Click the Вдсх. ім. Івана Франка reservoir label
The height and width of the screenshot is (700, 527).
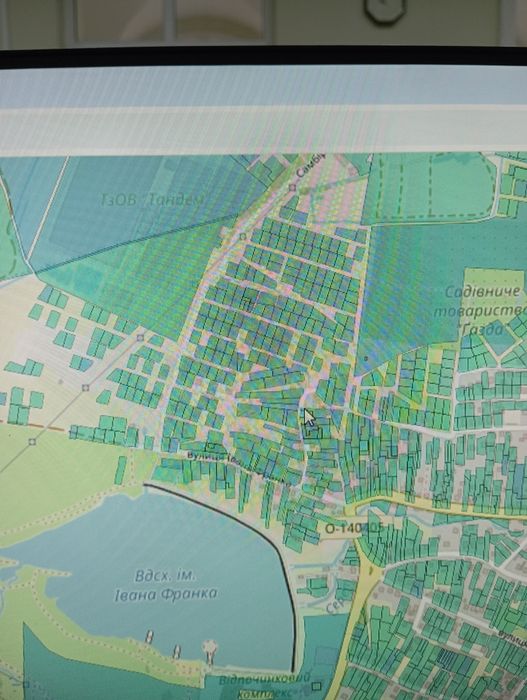point(166,585)
